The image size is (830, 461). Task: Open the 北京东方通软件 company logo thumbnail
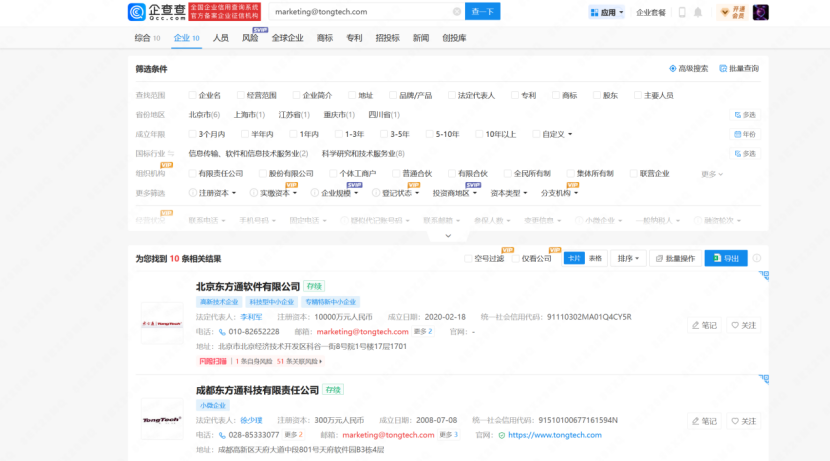point(162,323)
